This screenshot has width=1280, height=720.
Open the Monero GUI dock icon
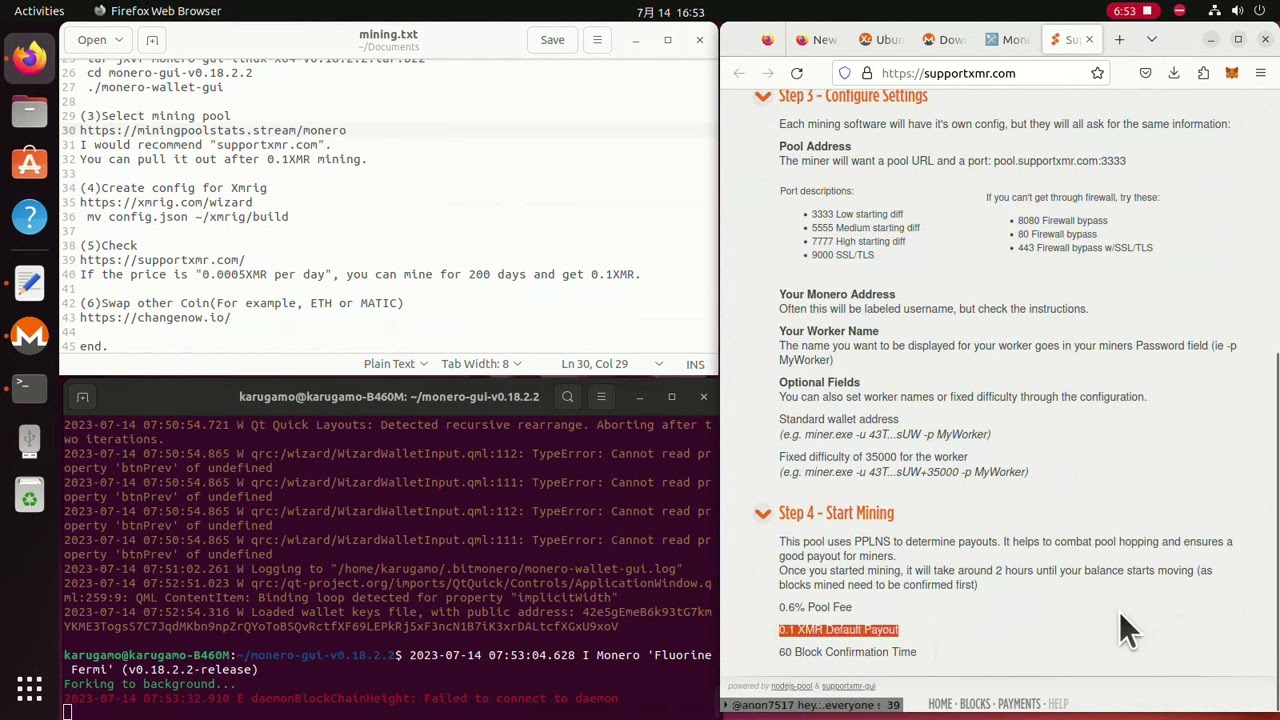tap(29, 335)
